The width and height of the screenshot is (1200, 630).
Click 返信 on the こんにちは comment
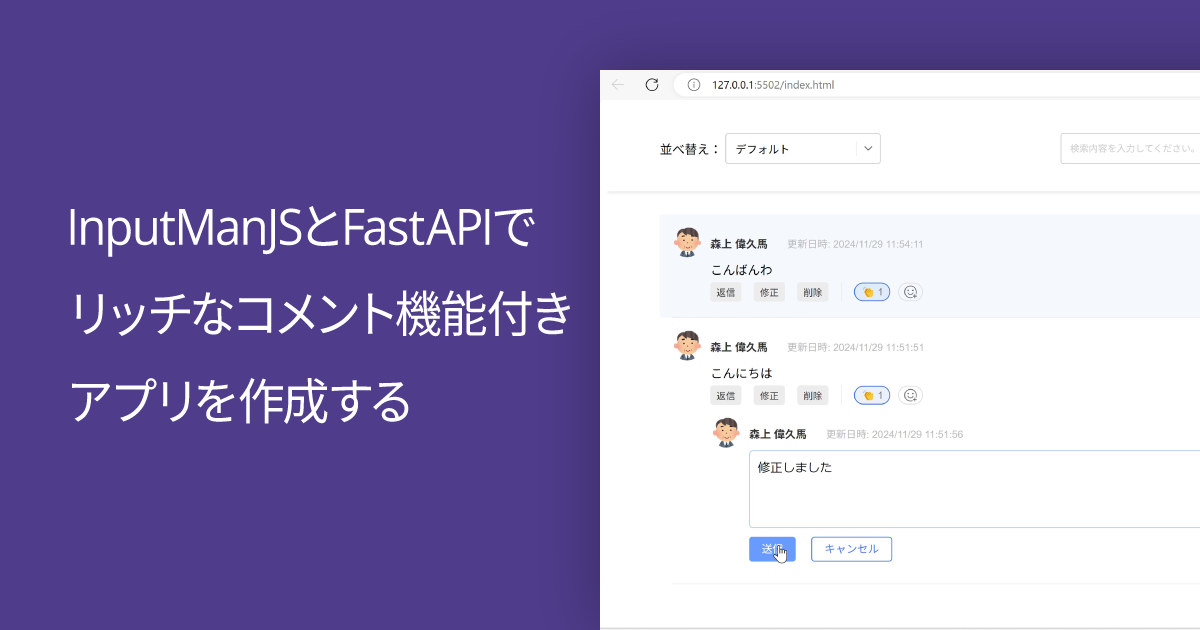click(x=726, y=395)
